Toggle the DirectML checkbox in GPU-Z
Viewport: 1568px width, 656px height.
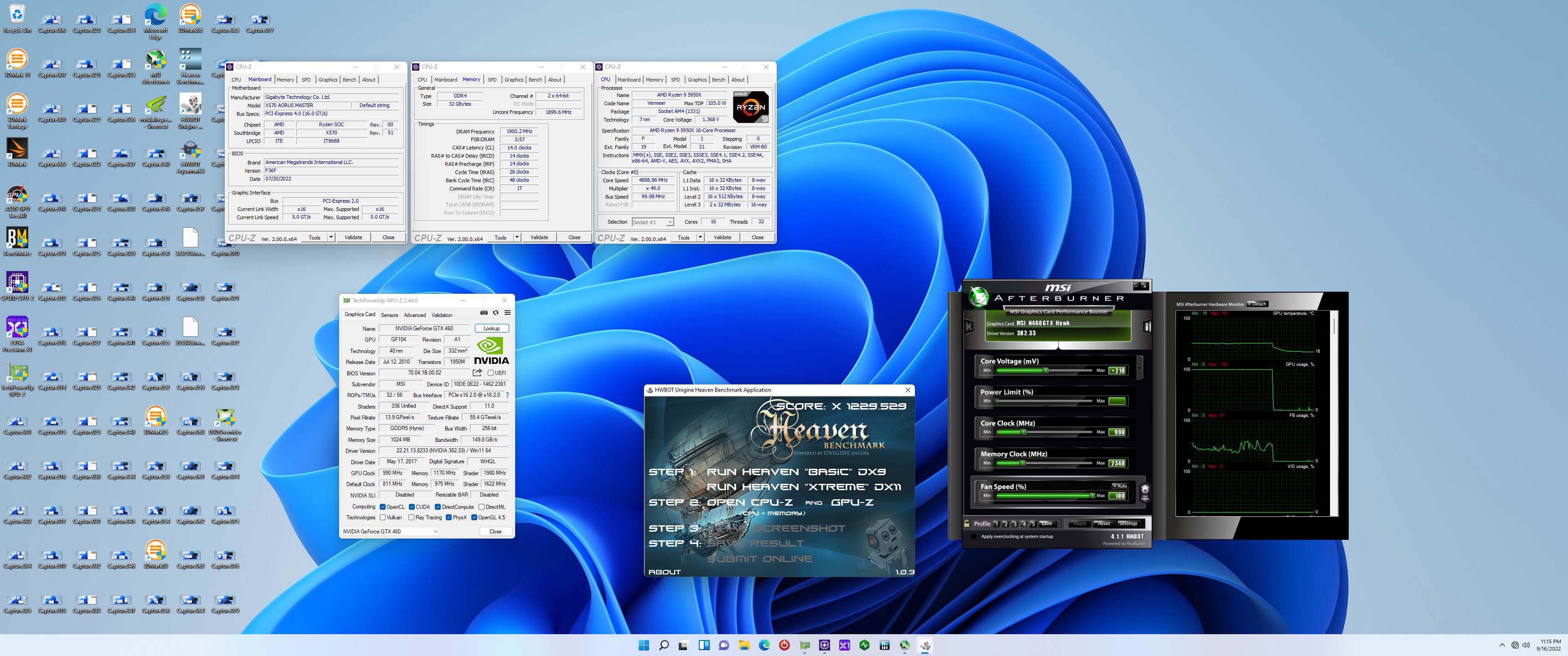pyautogui.click(x=481, y=507)
